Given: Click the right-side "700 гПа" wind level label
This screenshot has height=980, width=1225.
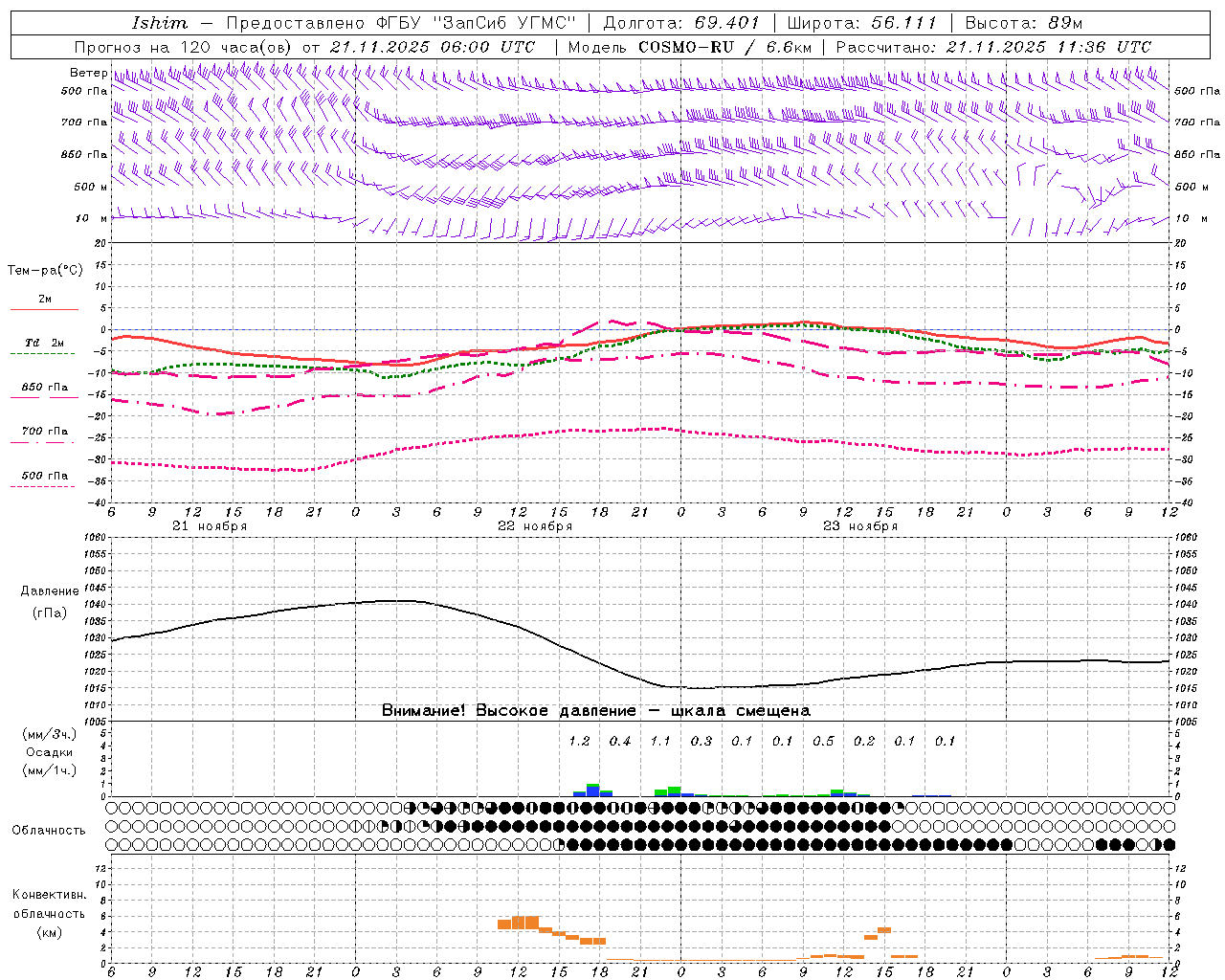Looking at the screenshot, I should tap(1197, 122).
